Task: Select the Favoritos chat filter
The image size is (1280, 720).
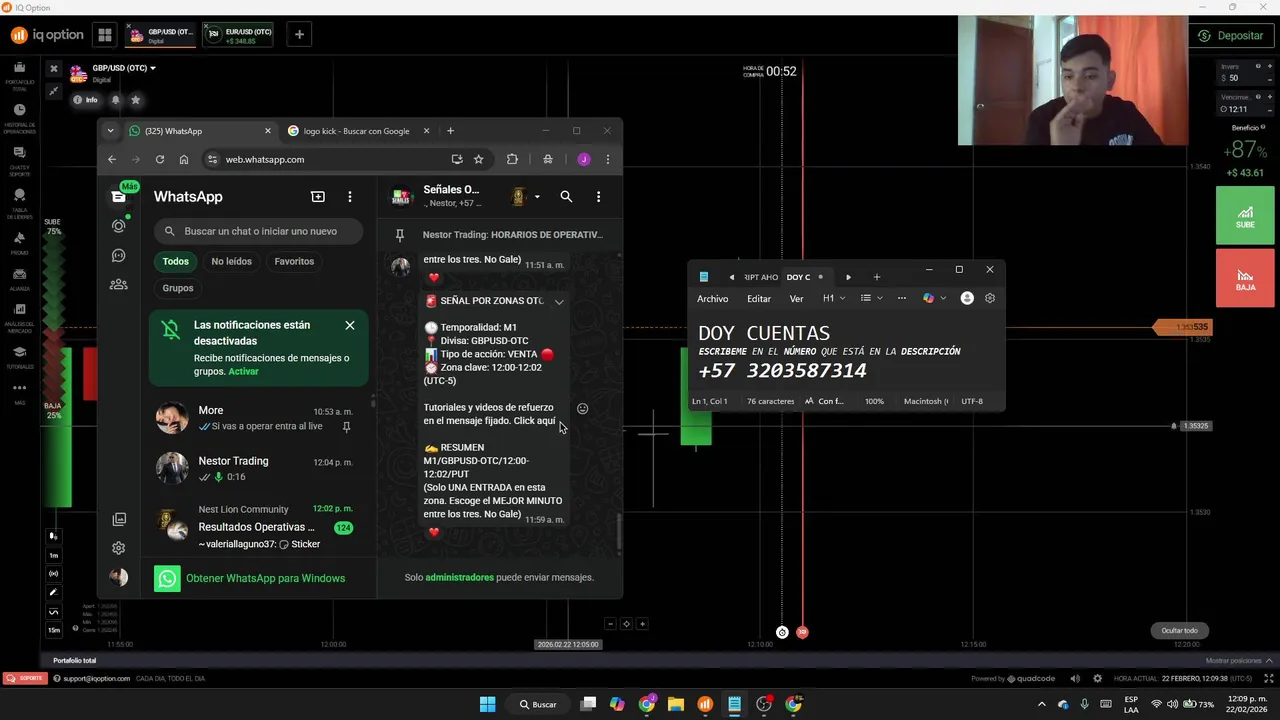Action: coord(294,261)
